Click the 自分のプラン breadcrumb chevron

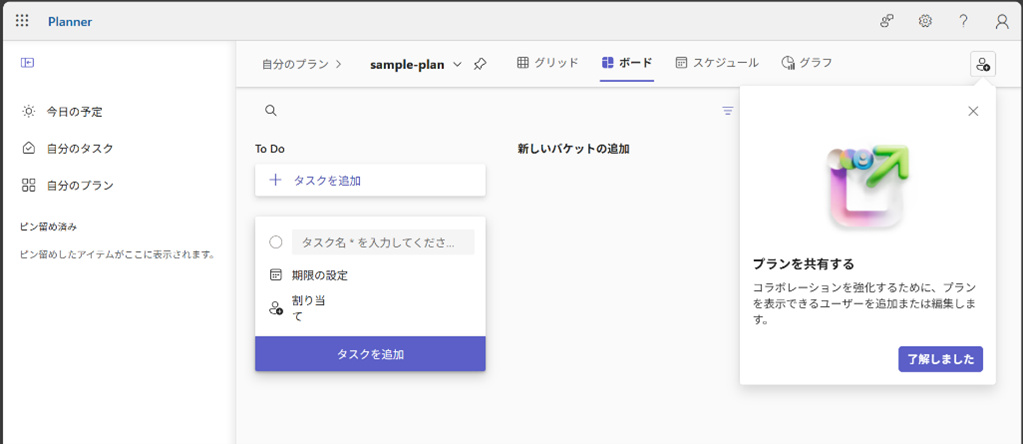pyautogui.click(x=338, y=64)
